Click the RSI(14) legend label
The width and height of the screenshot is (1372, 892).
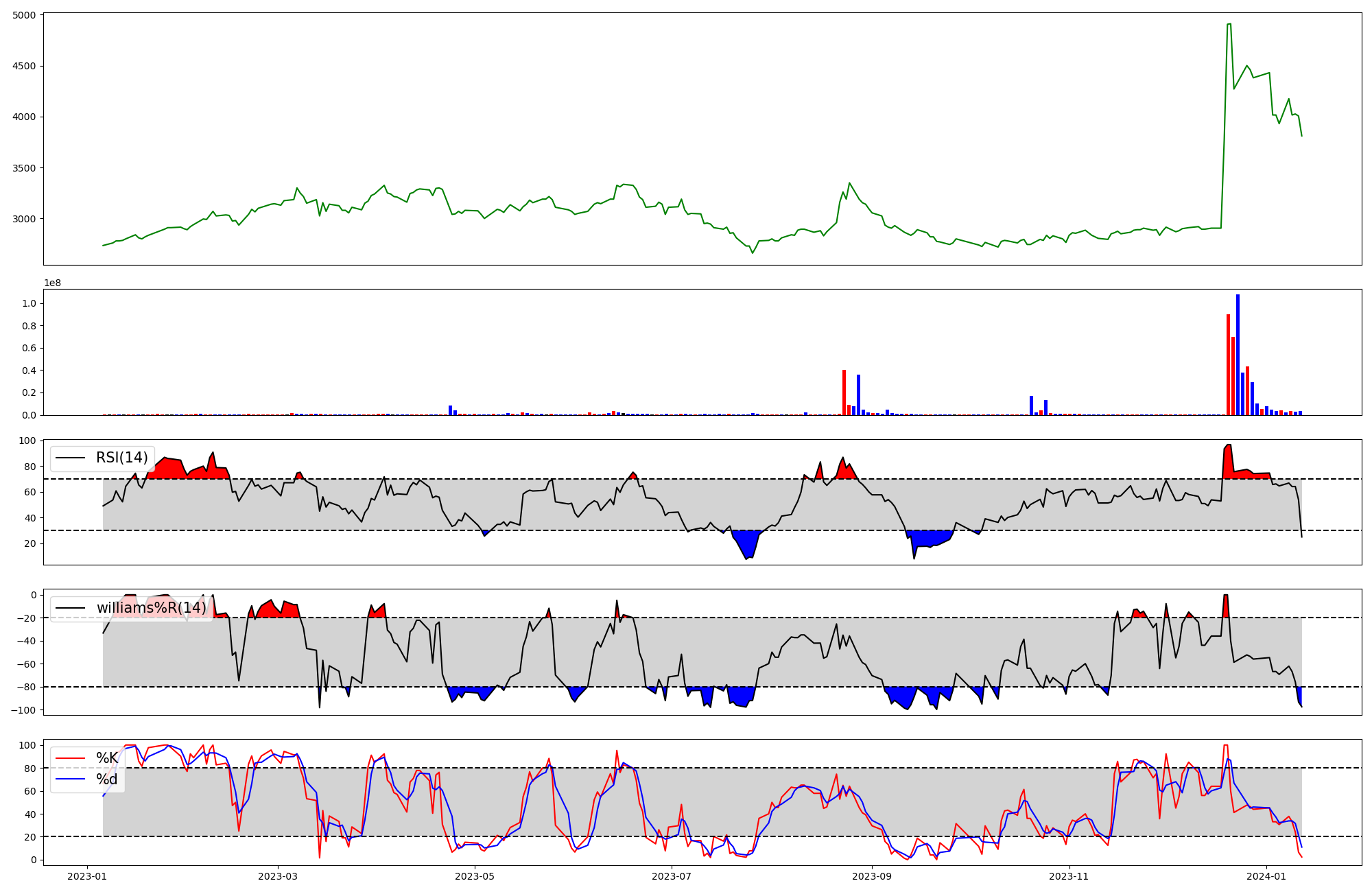[x=121, y=458]
